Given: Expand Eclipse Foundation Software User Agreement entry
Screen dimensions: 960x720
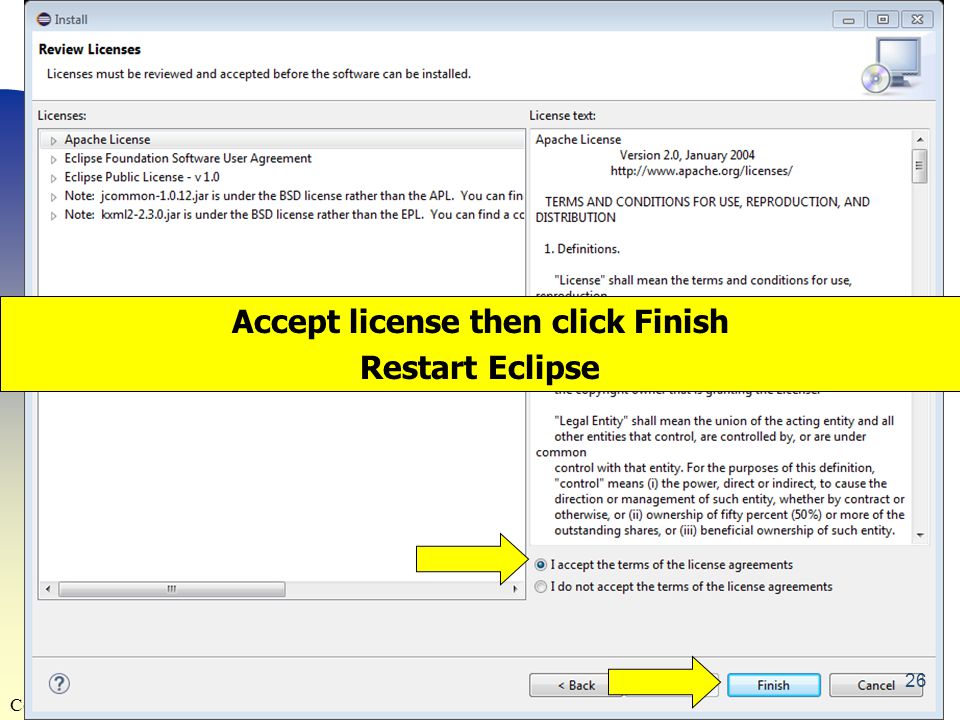Looking at the screenshot, I should tap(54, 159).
